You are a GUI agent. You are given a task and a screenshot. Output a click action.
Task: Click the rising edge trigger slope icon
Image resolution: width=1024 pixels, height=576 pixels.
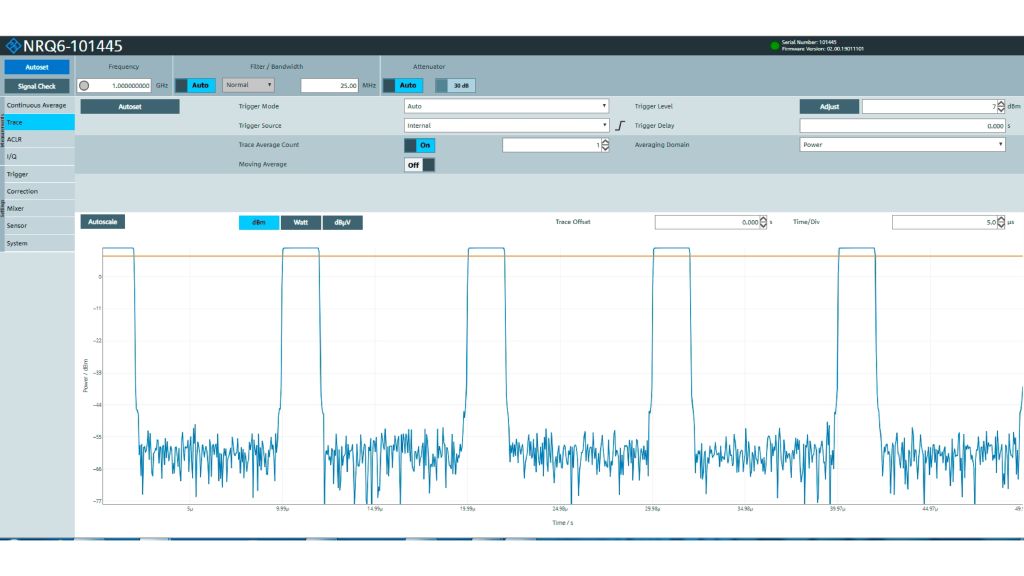click(621, 126)
